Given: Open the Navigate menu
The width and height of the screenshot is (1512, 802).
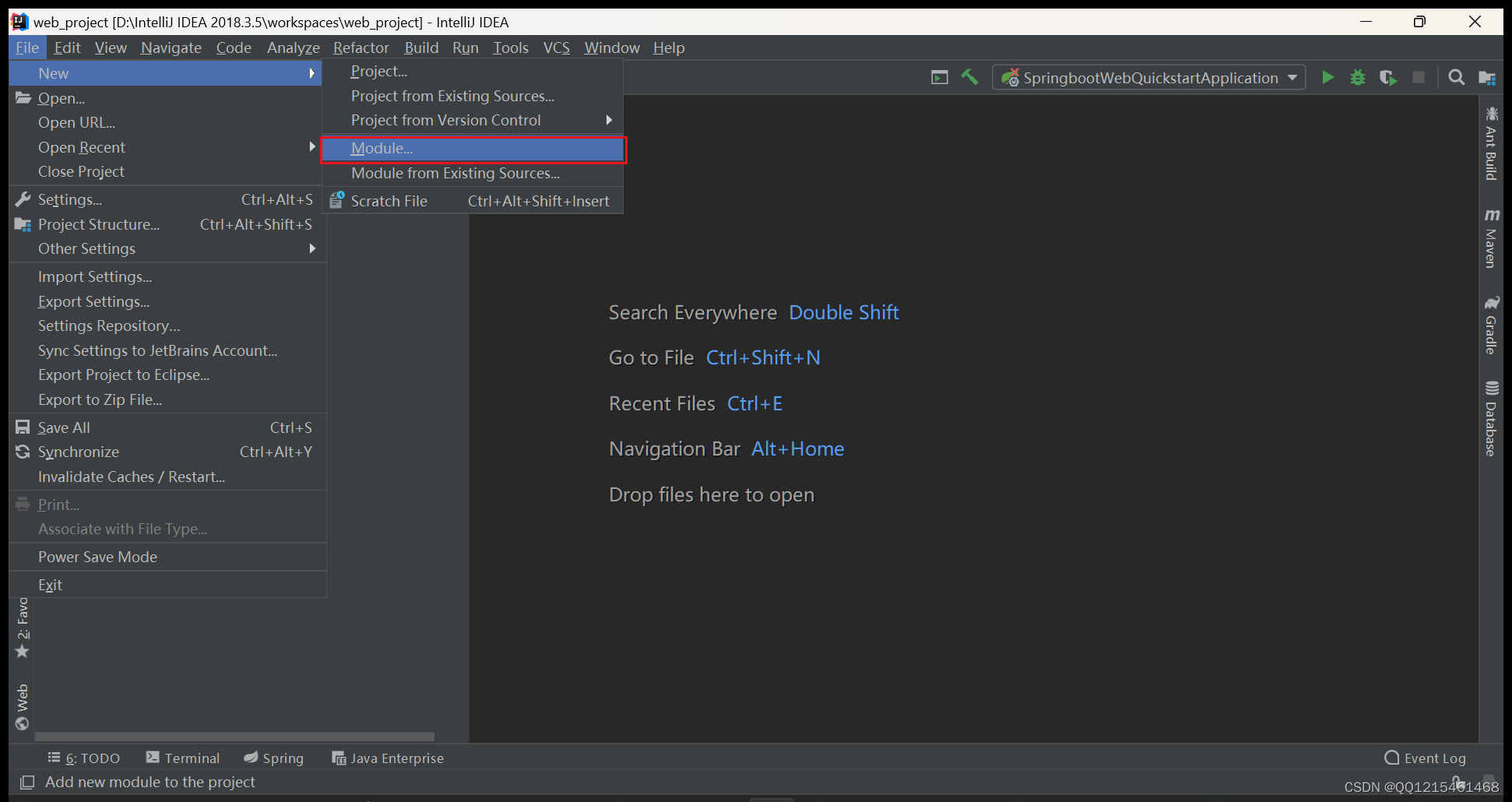Looking at the screenshot, I should 171,47.
